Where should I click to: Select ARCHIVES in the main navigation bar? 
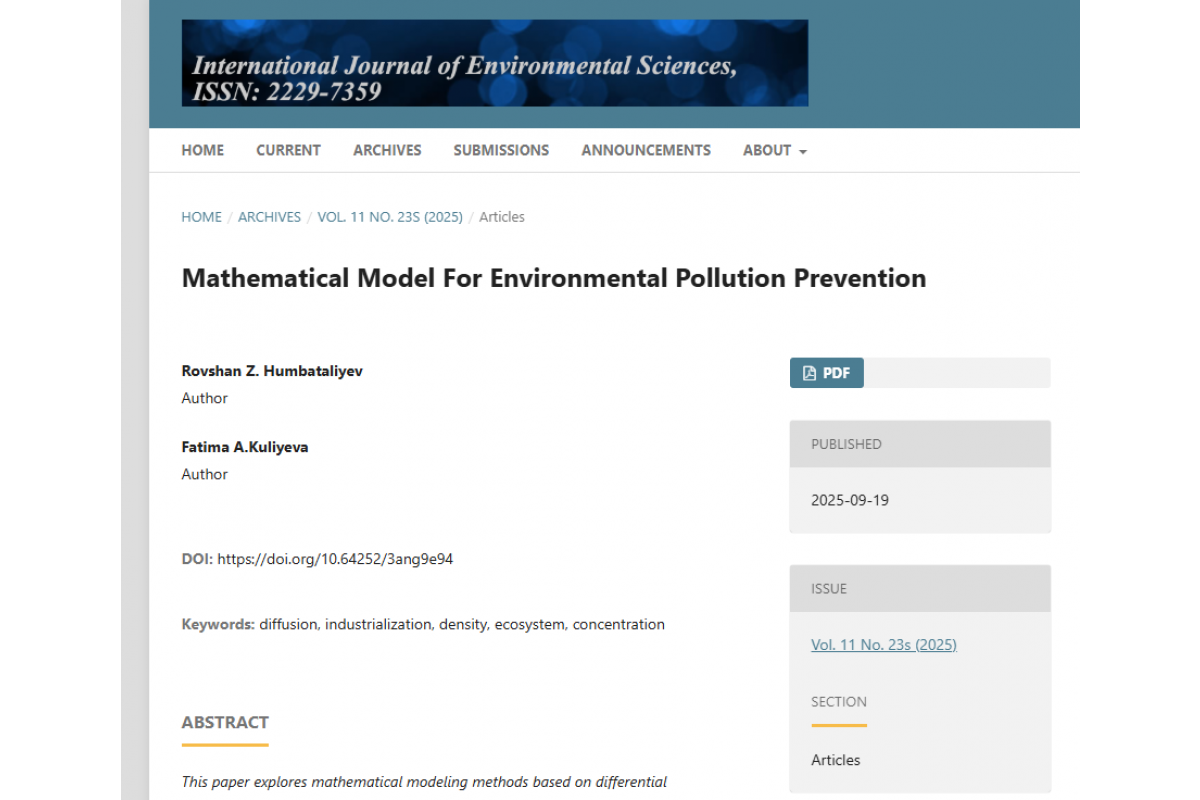[x=387, y=150]
